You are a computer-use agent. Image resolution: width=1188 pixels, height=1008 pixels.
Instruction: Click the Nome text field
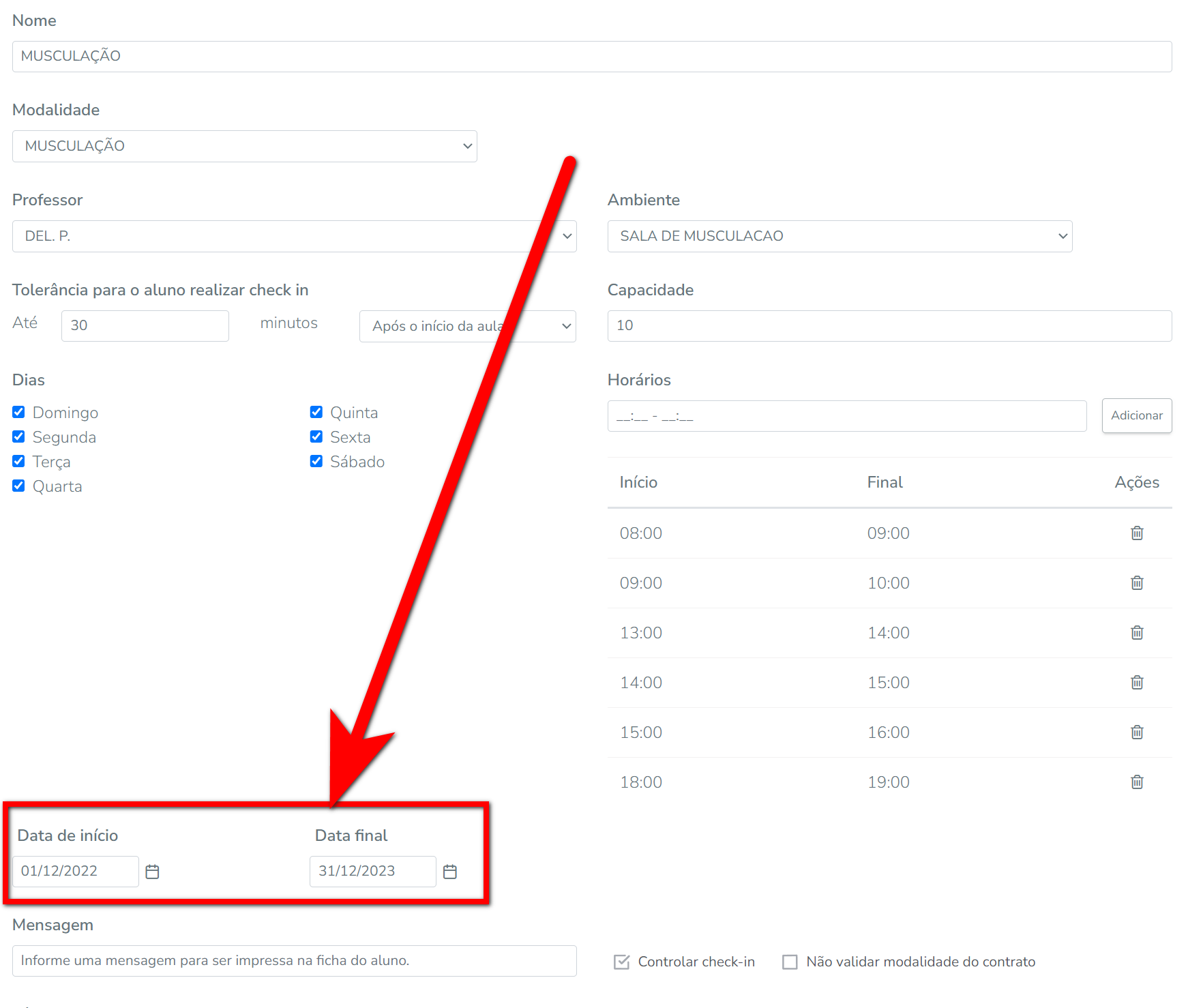591,57
